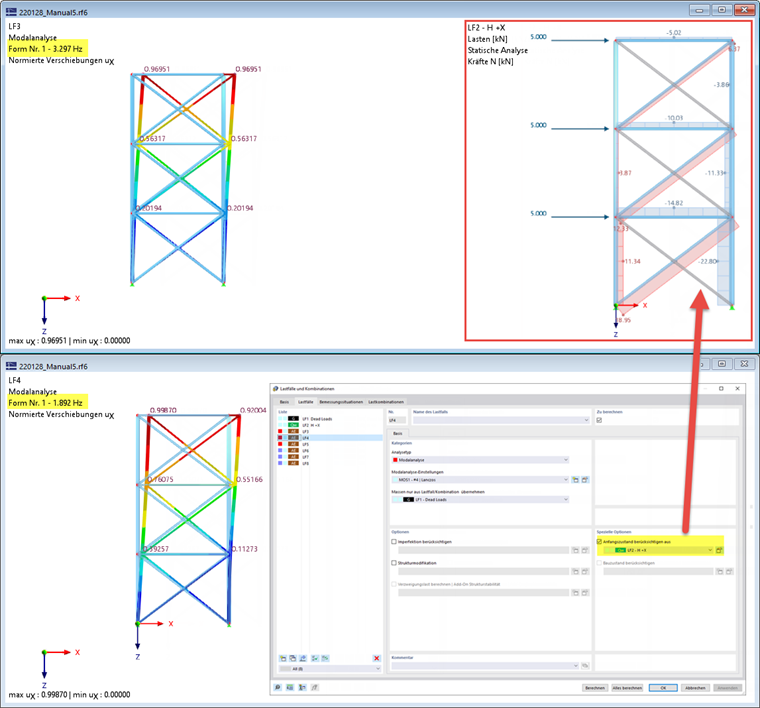
Task: Click edit icon in the Imperfektion row
Action: coord(585,550)
